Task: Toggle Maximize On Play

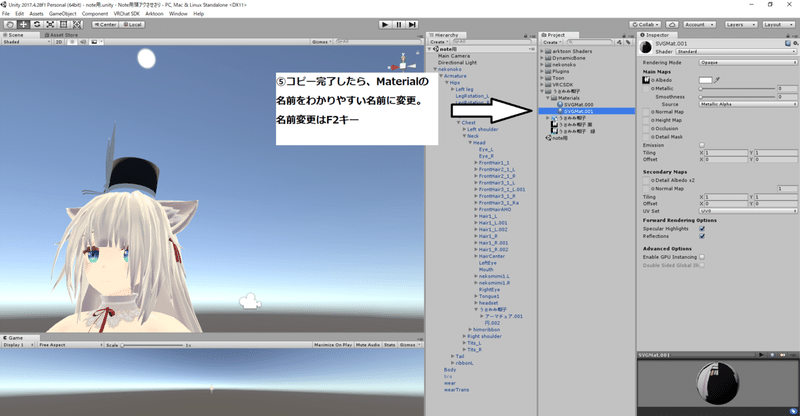Action: click(333, 345)
